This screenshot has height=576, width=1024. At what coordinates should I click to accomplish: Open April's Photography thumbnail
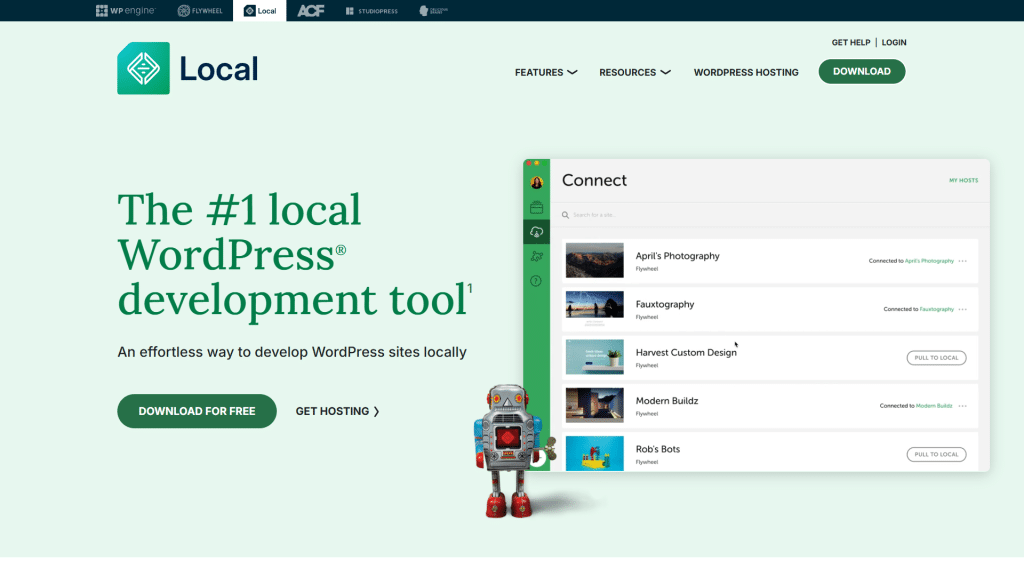point(594,260)
